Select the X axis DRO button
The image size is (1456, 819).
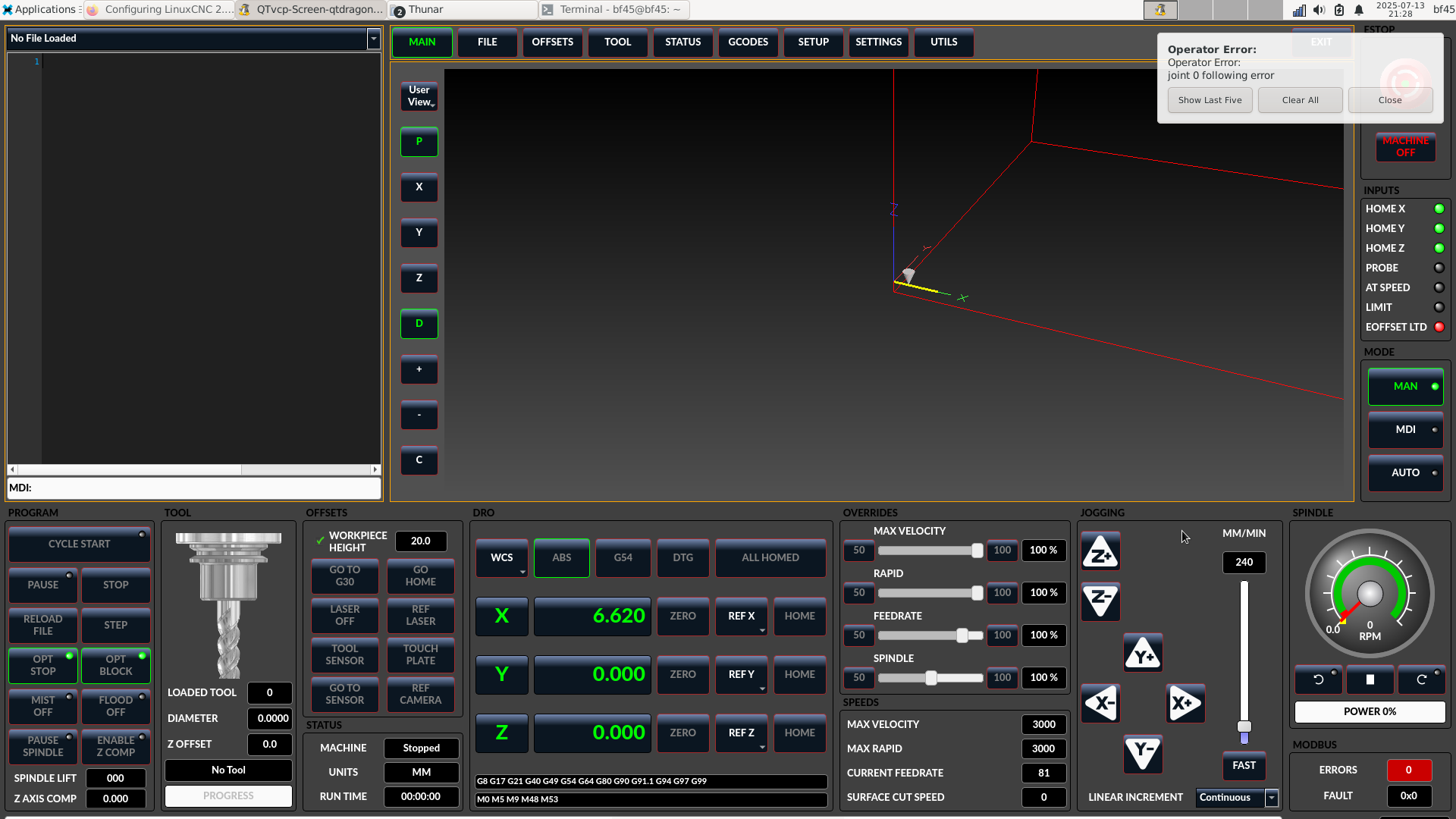tap(501, 617)
